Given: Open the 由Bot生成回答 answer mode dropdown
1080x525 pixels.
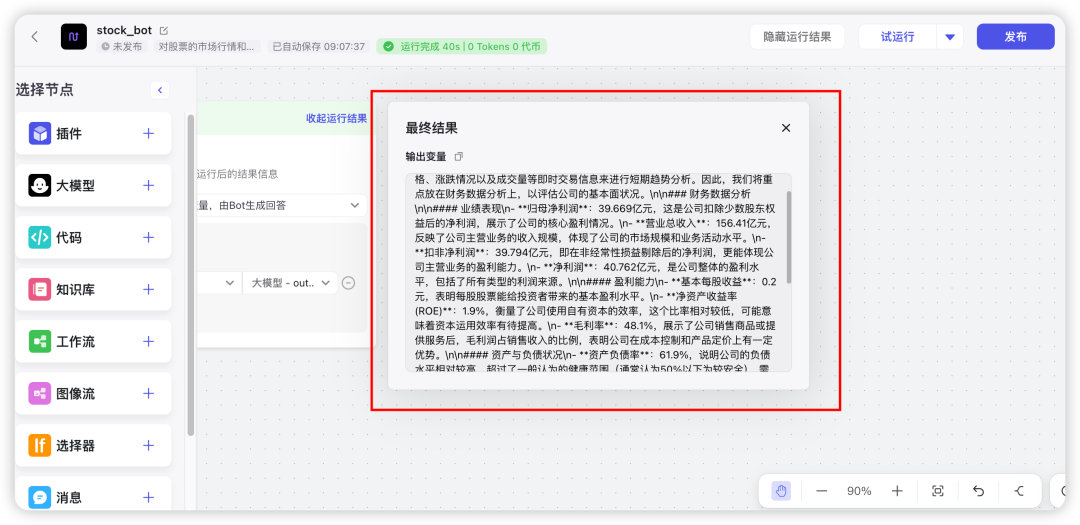Looking at the screenshot, I should point(281,205).
